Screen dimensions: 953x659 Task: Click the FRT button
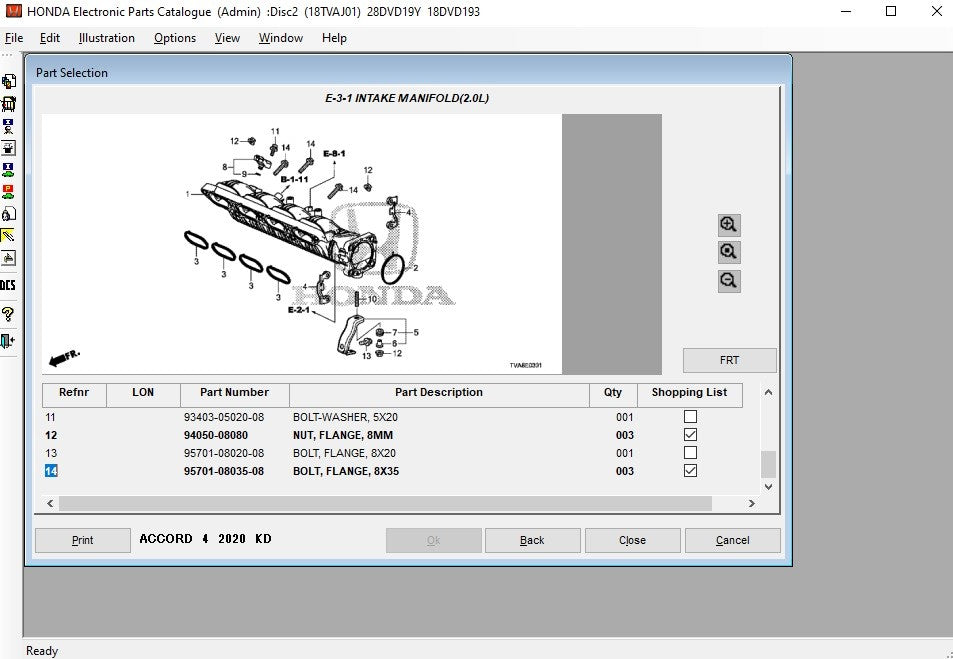tap(729, 360)
